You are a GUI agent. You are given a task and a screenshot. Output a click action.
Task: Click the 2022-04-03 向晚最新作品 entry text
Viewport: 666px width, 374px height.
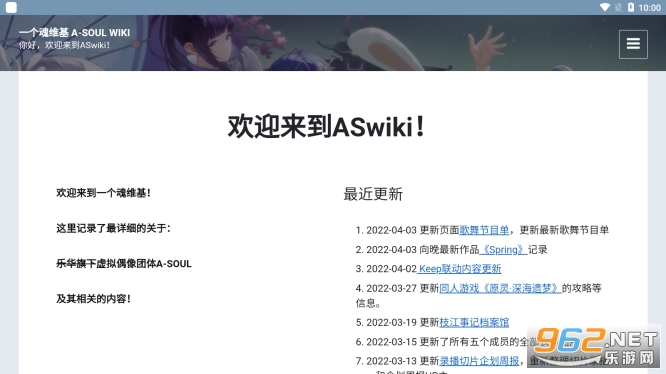click(x=423, y=250)
